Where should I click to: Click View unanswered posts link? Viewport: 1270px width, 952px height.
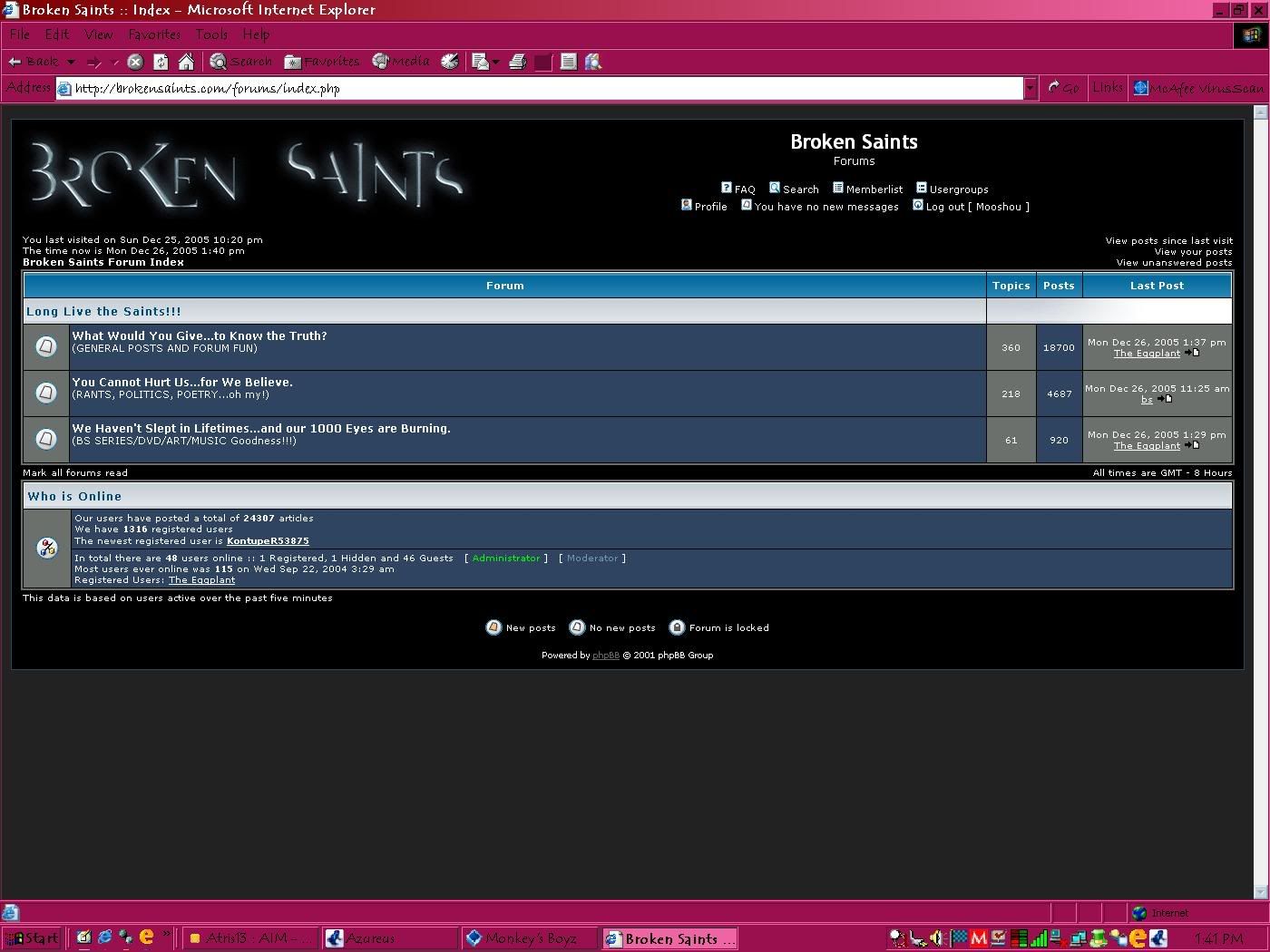click(1174, 262)
